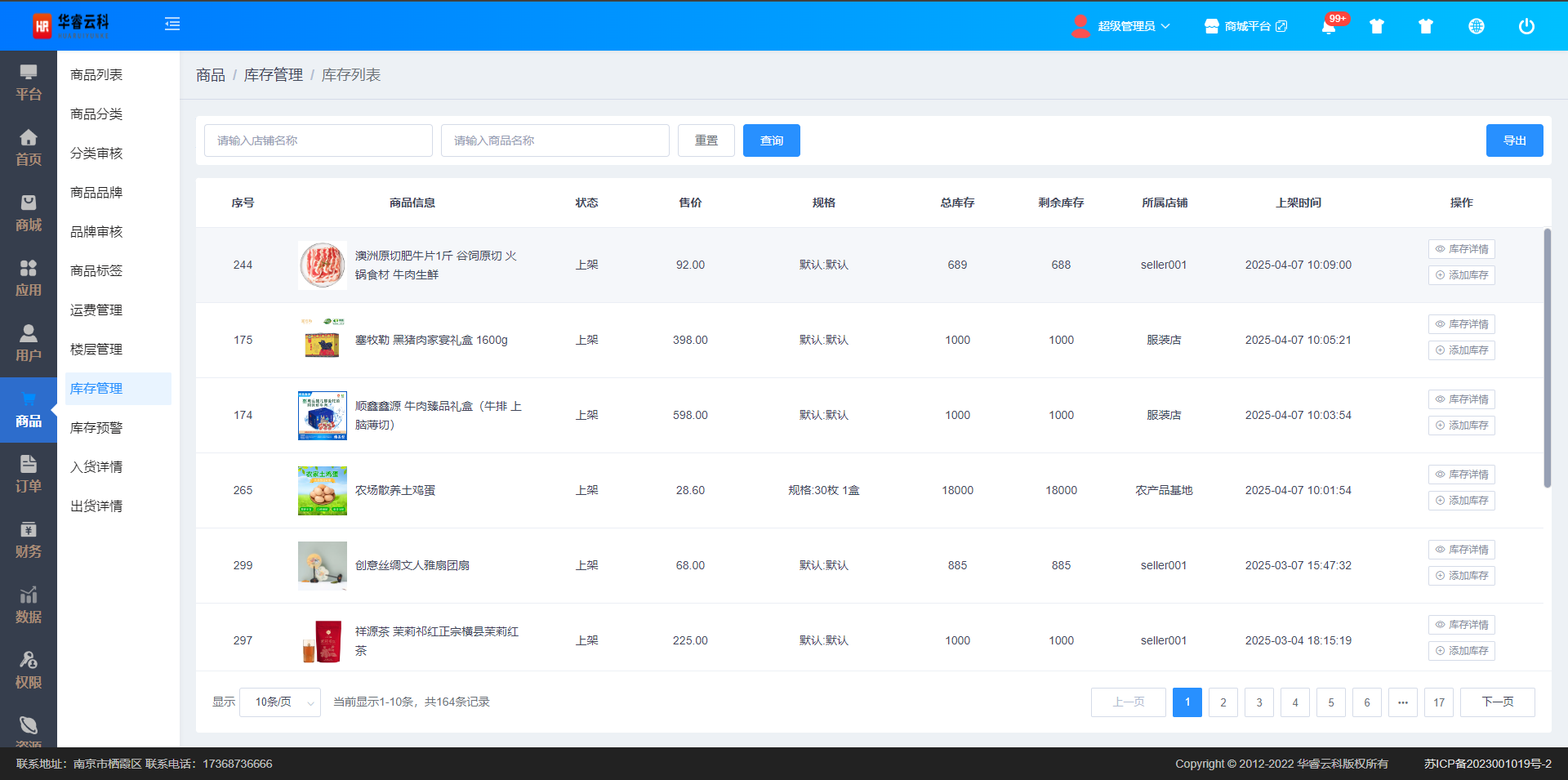The height and width of the screenshot is (780, 1568).
Task: Select 商品列表 in the submenu
Action: pos(96,75)
